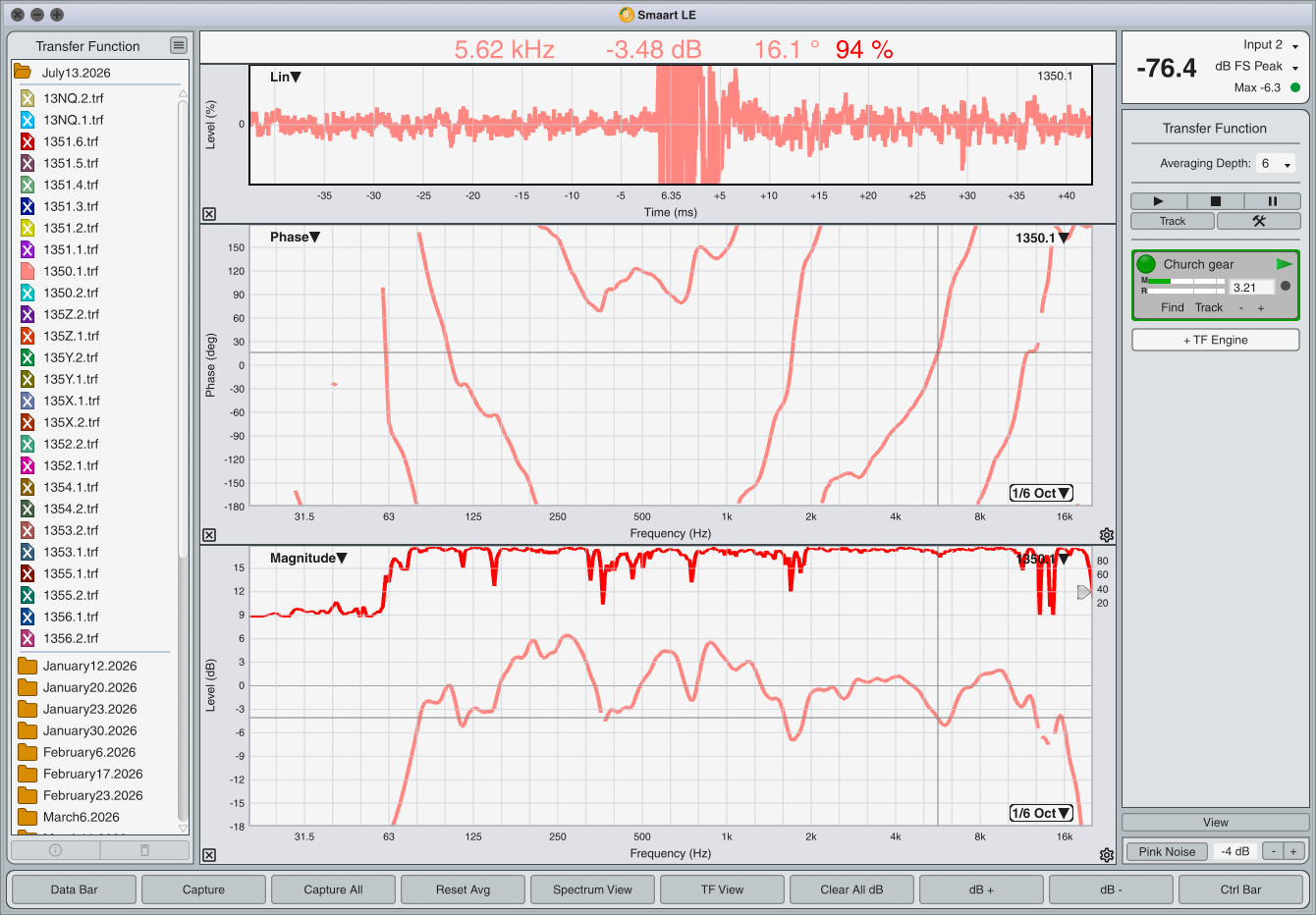Open the Transfer Function panel hamburger menu
Screen dimensions: 1316x915
point(178,45)
